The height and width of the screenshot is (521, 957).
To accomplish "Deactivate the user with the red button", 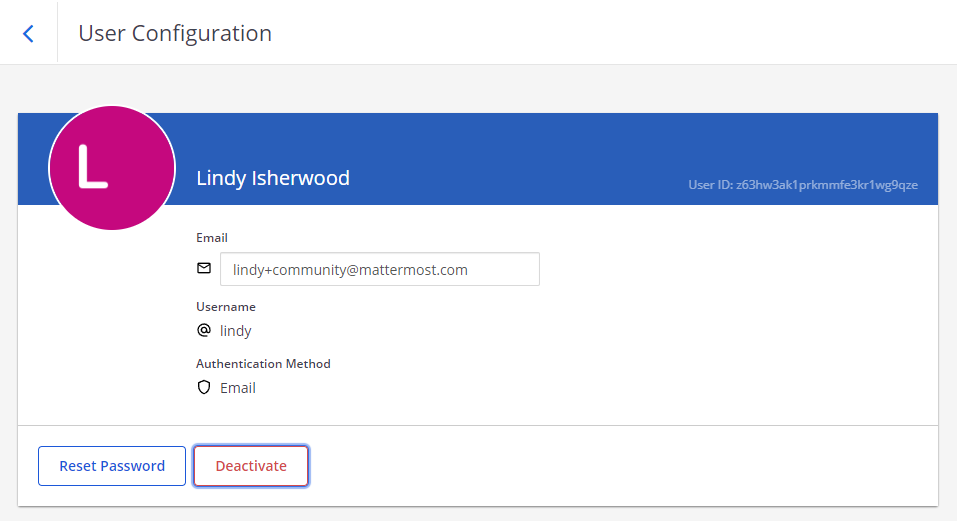I will pos(251,466).
